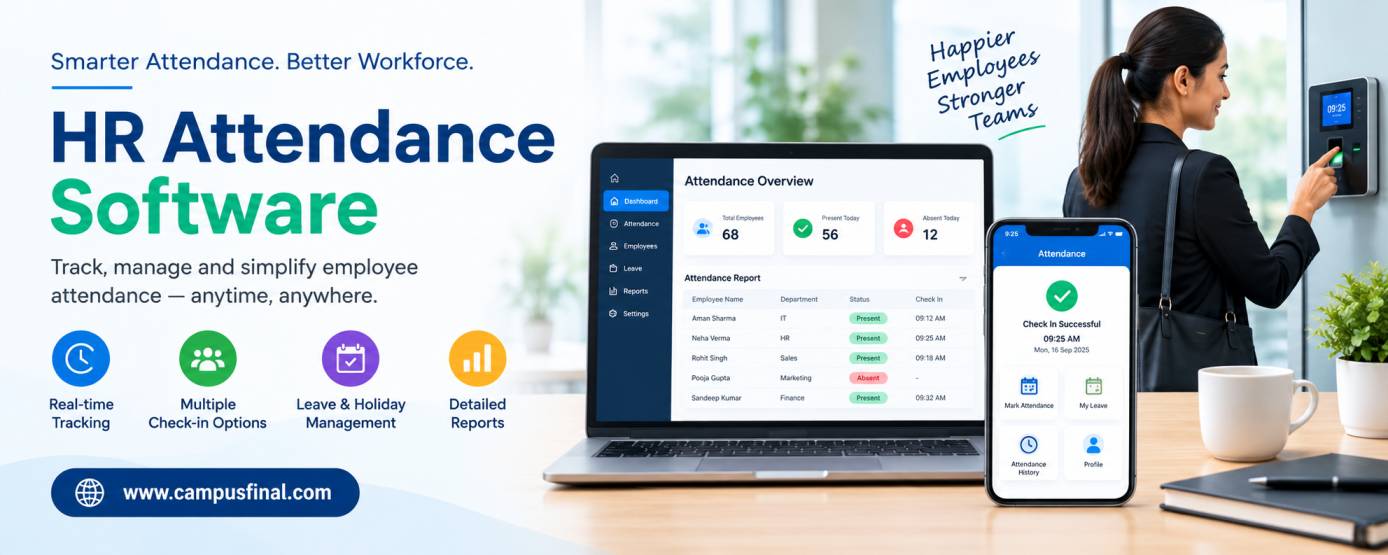Click the 09:18 AM check-in time
The height and width of the screenshot is (555, 1388).
point(930,358)
